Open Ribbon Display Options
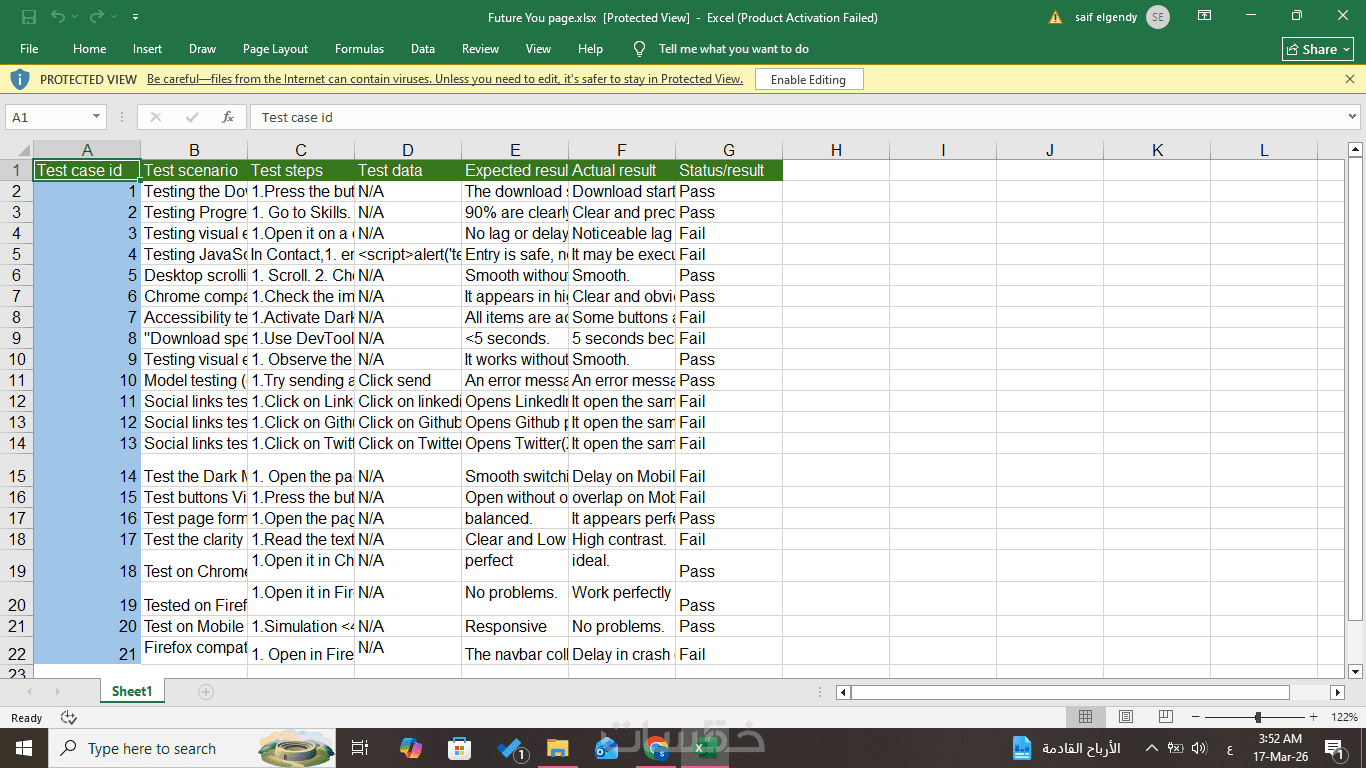 pyautogui.click(x=1204, y=17)
